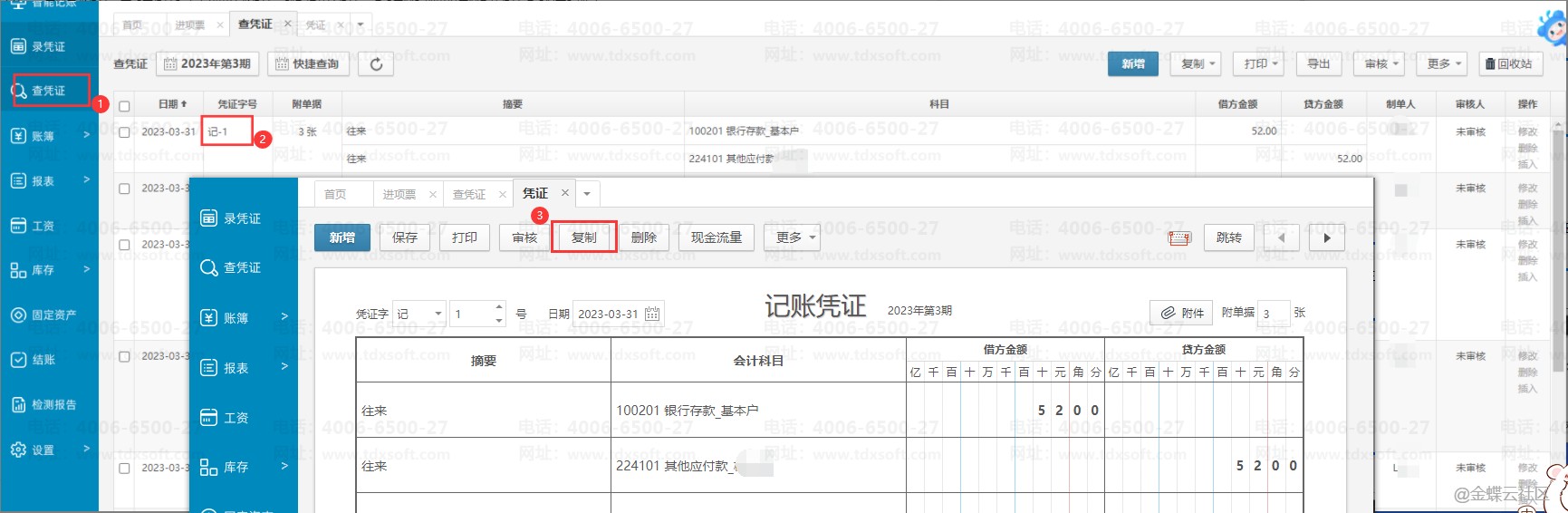Go to previous voucher with left arrow

[1282, 237]
